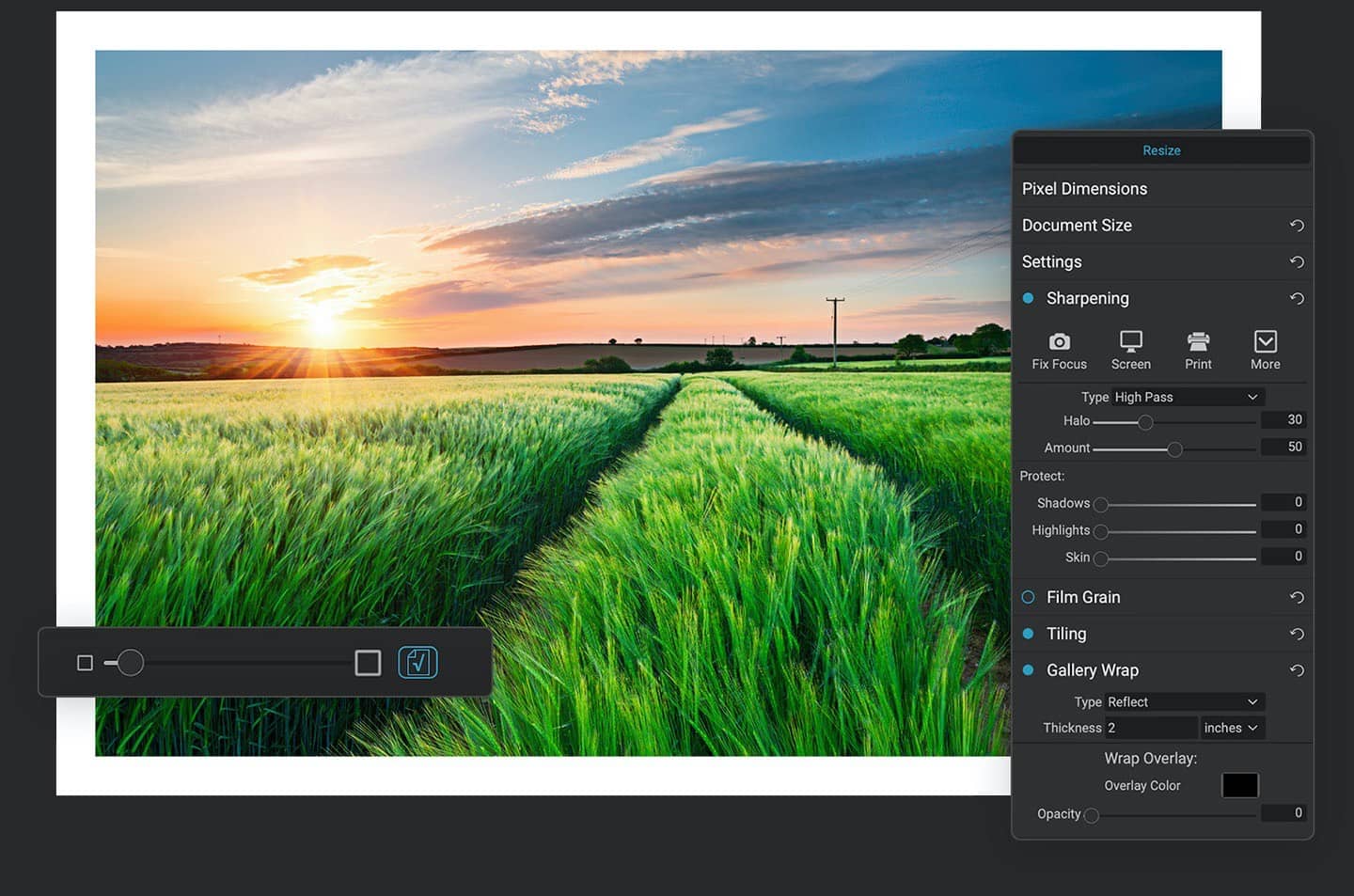The image size is (1354, 896).
Task: Reset the Document Size section
Action: (x=1297, y=226)
